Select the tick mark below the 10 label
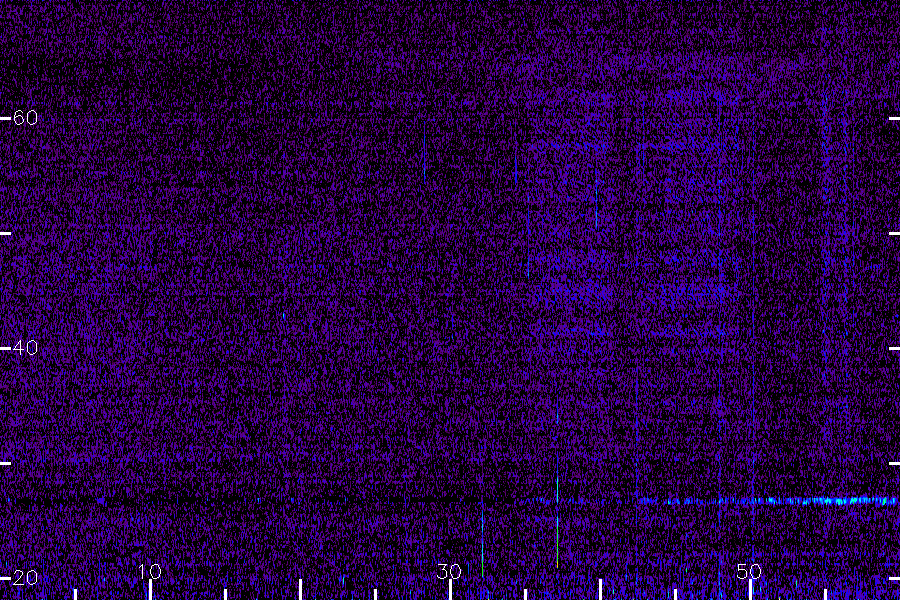 click(150, 590)
